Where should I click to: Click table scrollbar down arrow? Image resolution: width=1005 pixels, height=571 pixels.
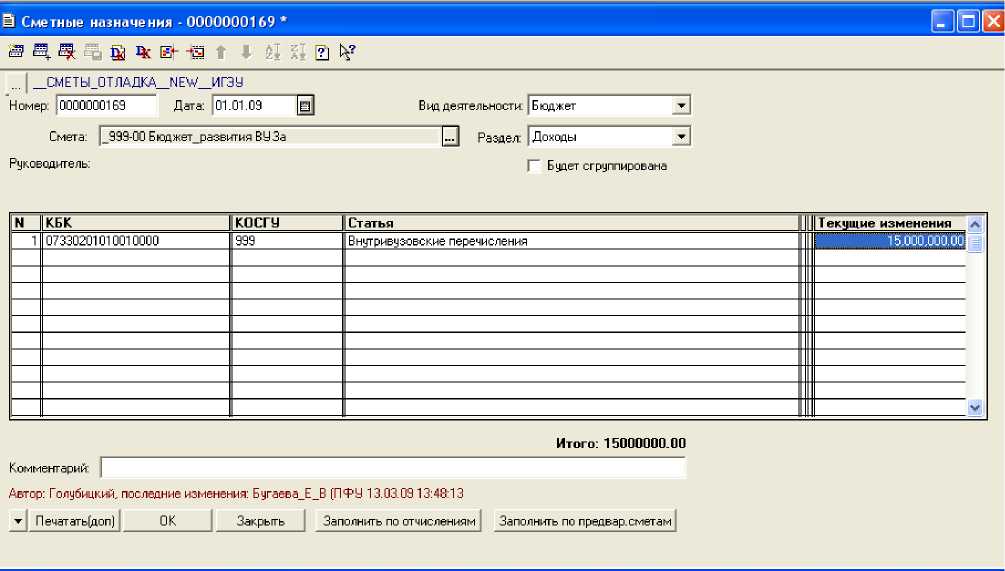pyautogui.click(x=975, y=407)
